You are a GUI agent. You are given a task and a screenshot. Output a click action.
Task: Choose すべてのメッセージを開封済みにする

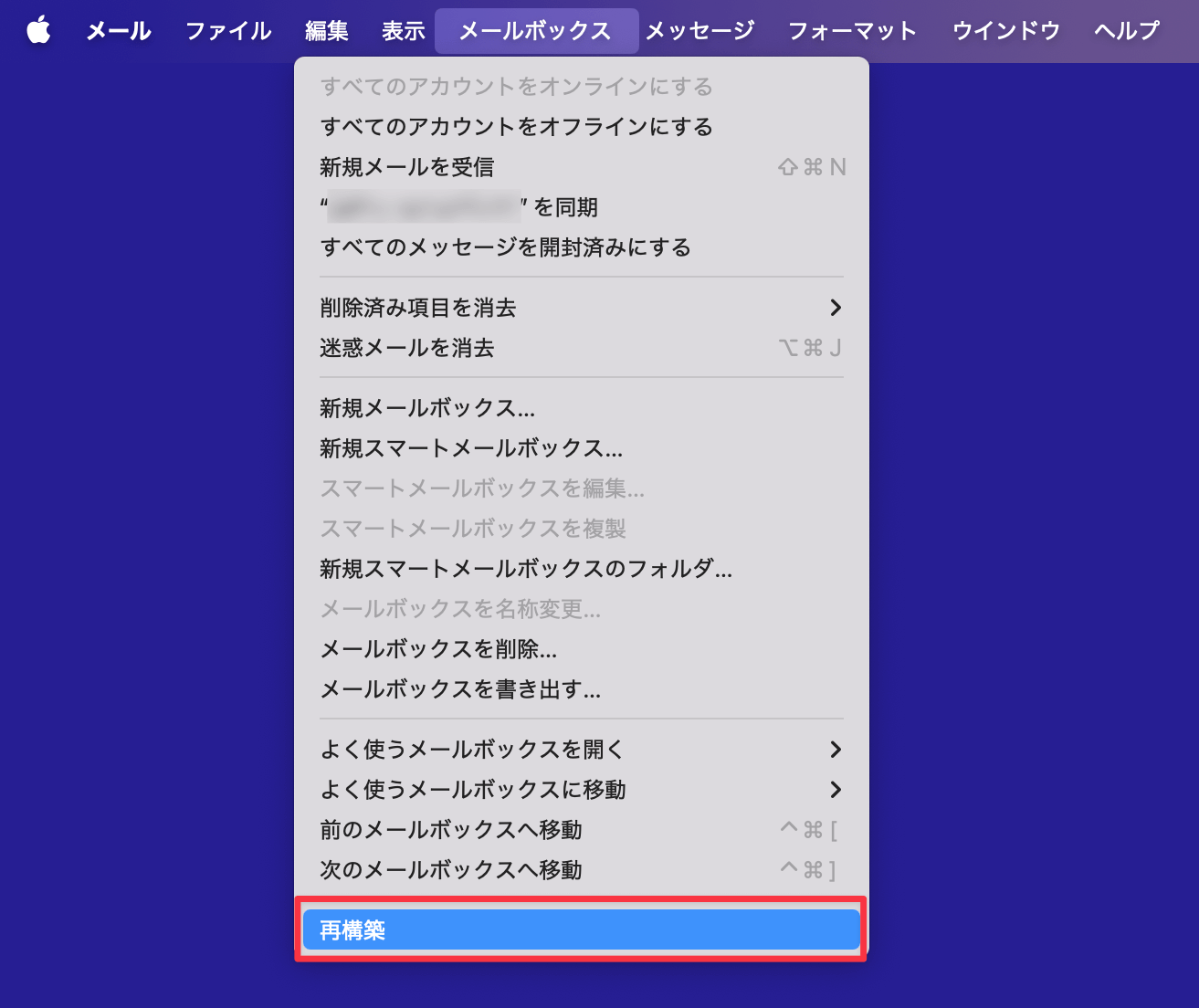(582, 247)
